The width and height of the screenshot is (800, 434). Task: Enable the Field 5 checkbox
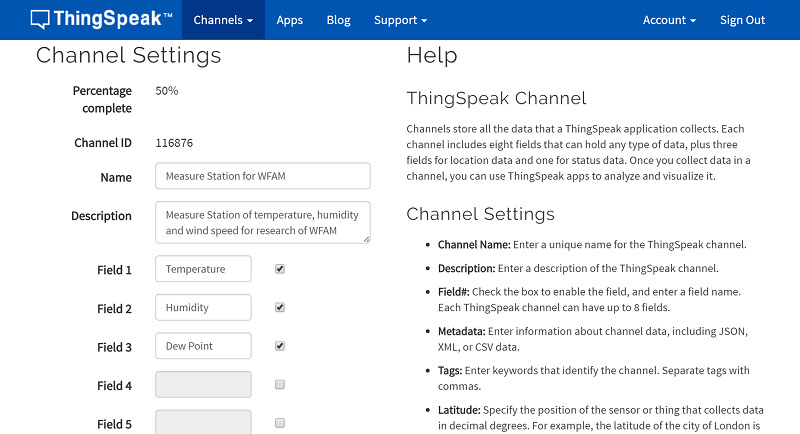280,423
